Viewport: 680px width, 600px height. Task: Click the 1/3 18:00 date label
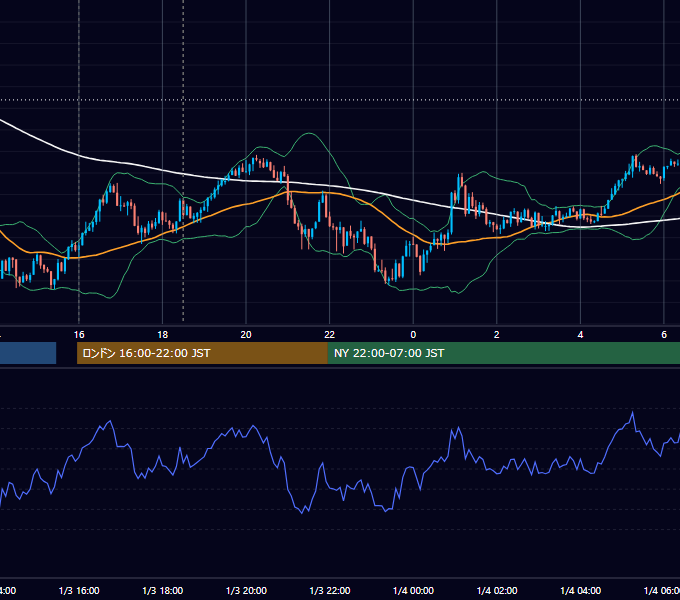[163, 590]
